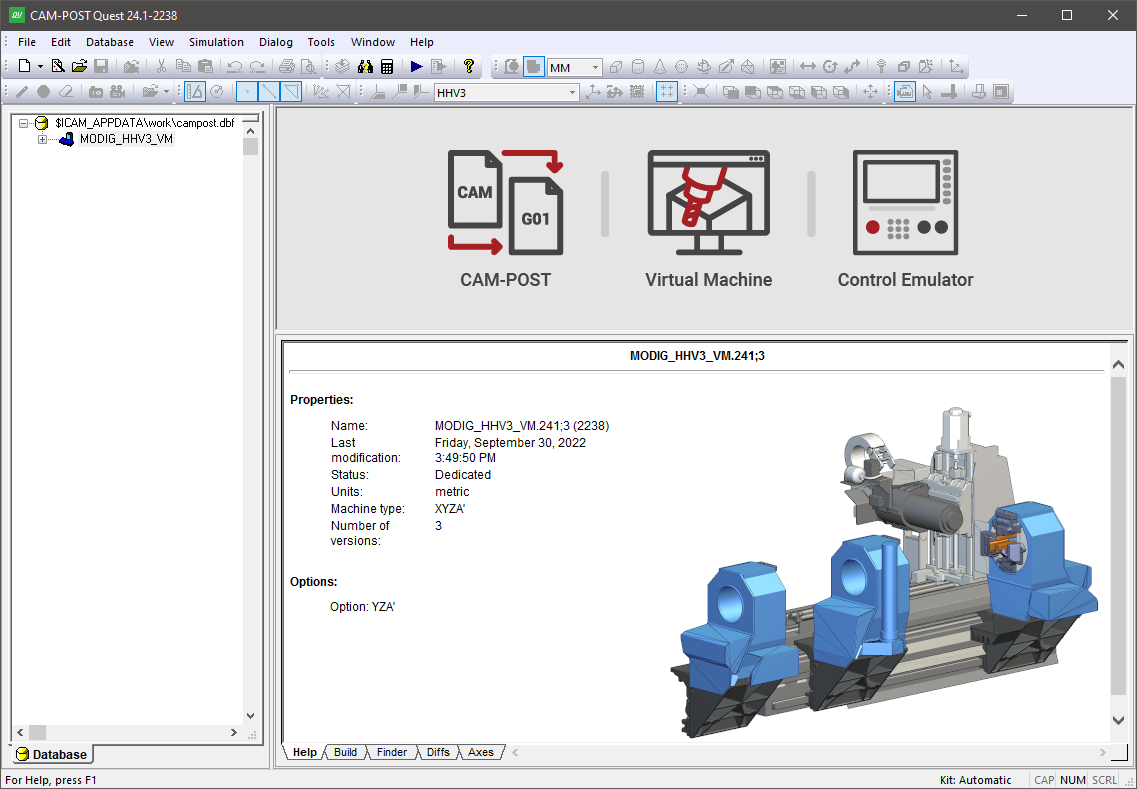Toggle line snap mode
This screenshot has width=1137, height=789.
pyautogui.click(x=269, y=91)
